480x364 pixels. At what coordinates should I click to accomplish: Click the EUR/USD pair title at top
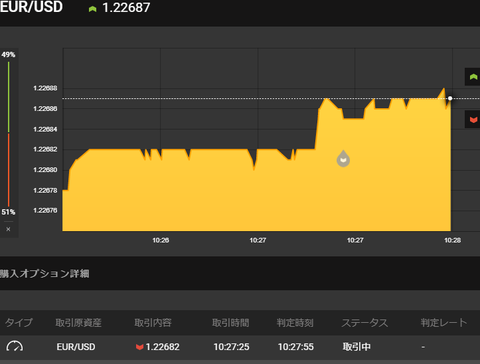coord(31,7)
